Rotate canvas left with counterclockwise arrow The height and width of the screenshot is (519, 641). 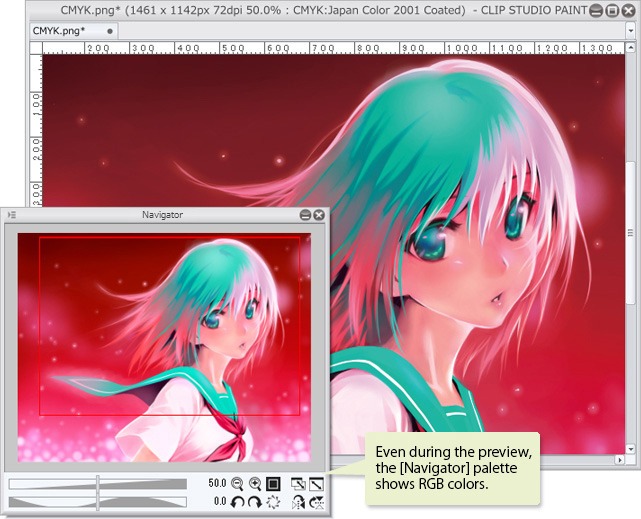coord(237,502)
